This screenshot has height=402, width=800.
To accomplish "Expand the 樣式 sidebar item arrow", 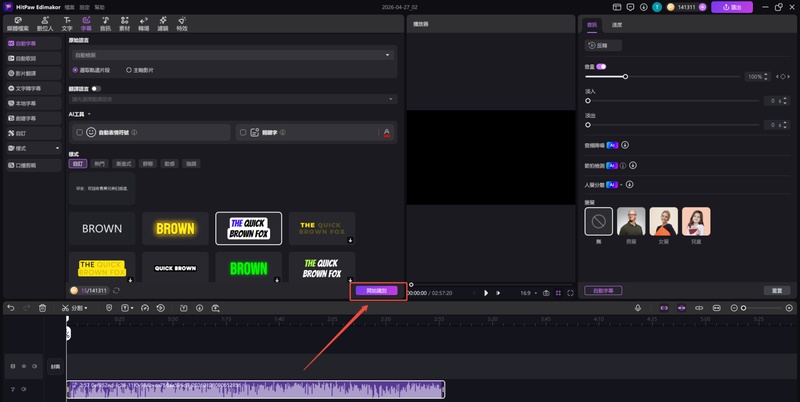I will point(57,148).
